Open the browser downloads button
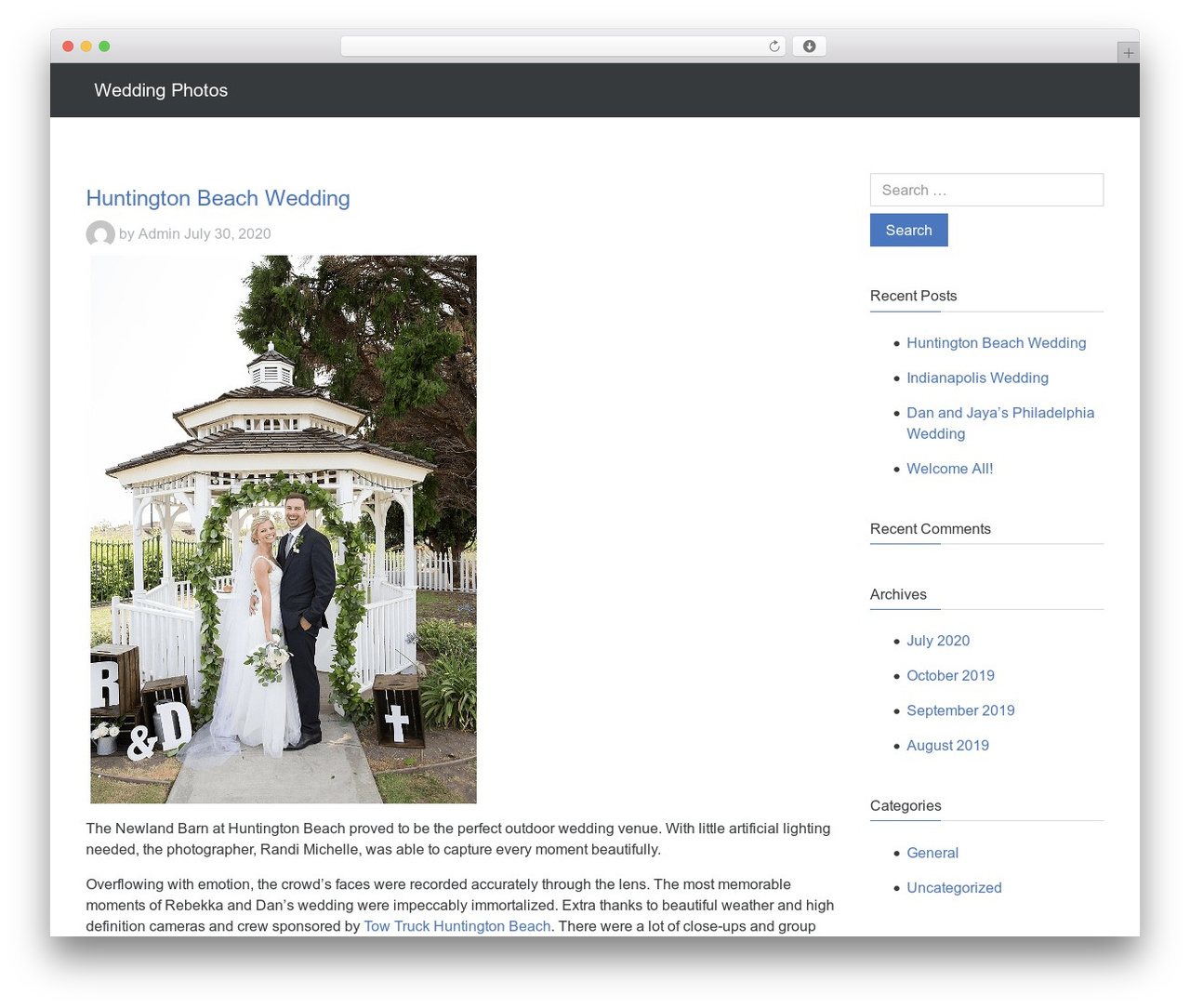 click(x=809, y=46)
